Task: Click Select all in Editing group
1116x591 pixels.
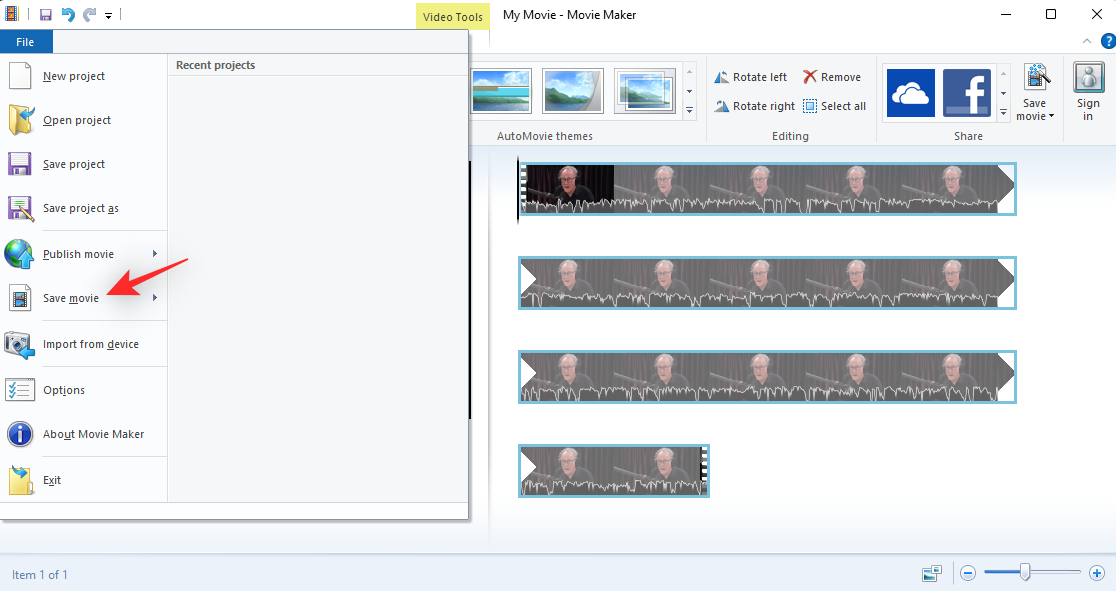Action: (x=835, y=106)
